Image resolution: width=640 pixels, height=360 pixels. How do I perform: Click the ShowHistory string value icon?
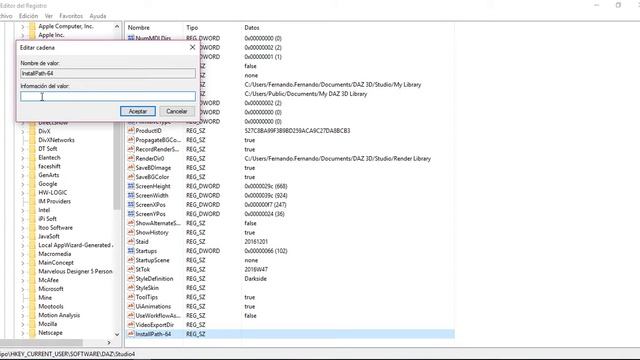(x=131, y=232)
